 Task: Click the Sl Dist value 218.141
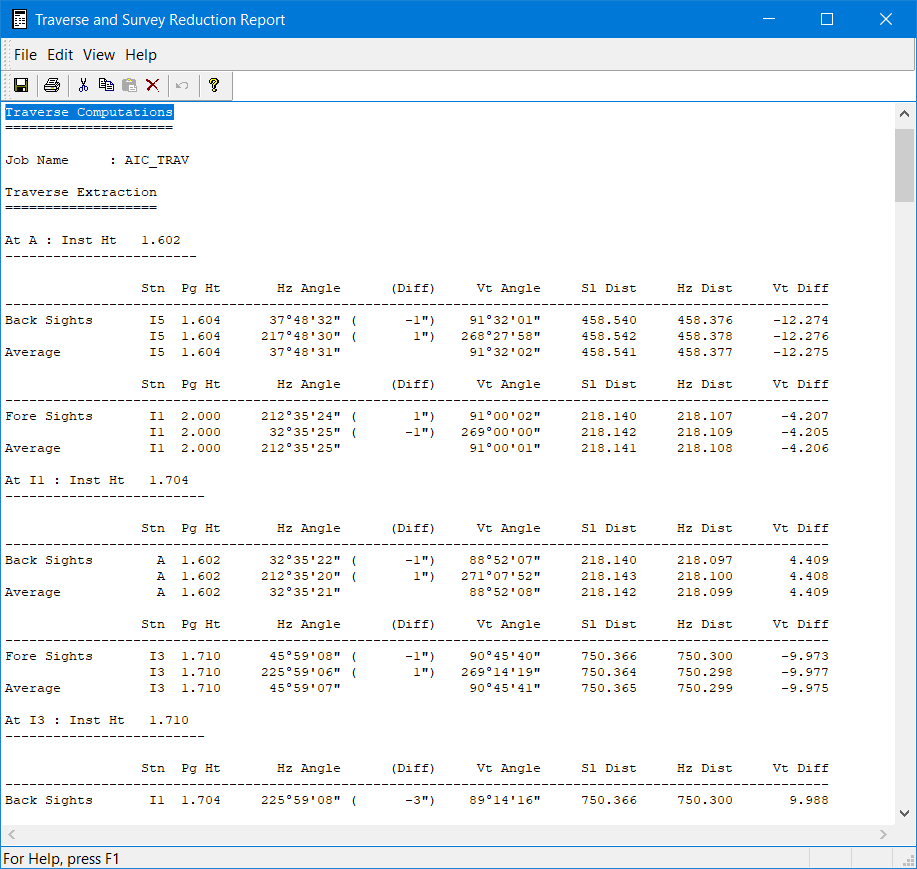(609, 448)
